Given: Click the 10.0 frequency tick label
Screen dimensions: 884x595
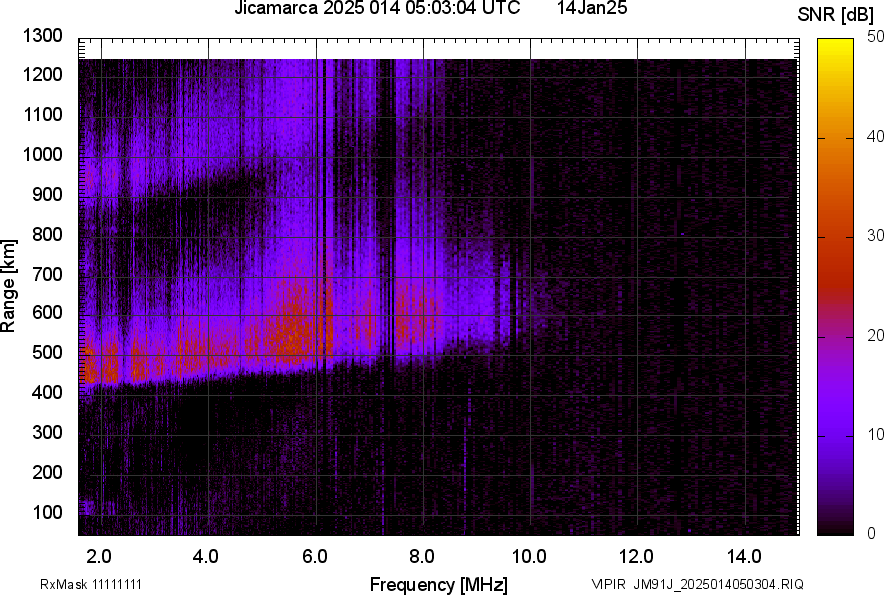Looking at the screenshot, I should pos(529,557).
